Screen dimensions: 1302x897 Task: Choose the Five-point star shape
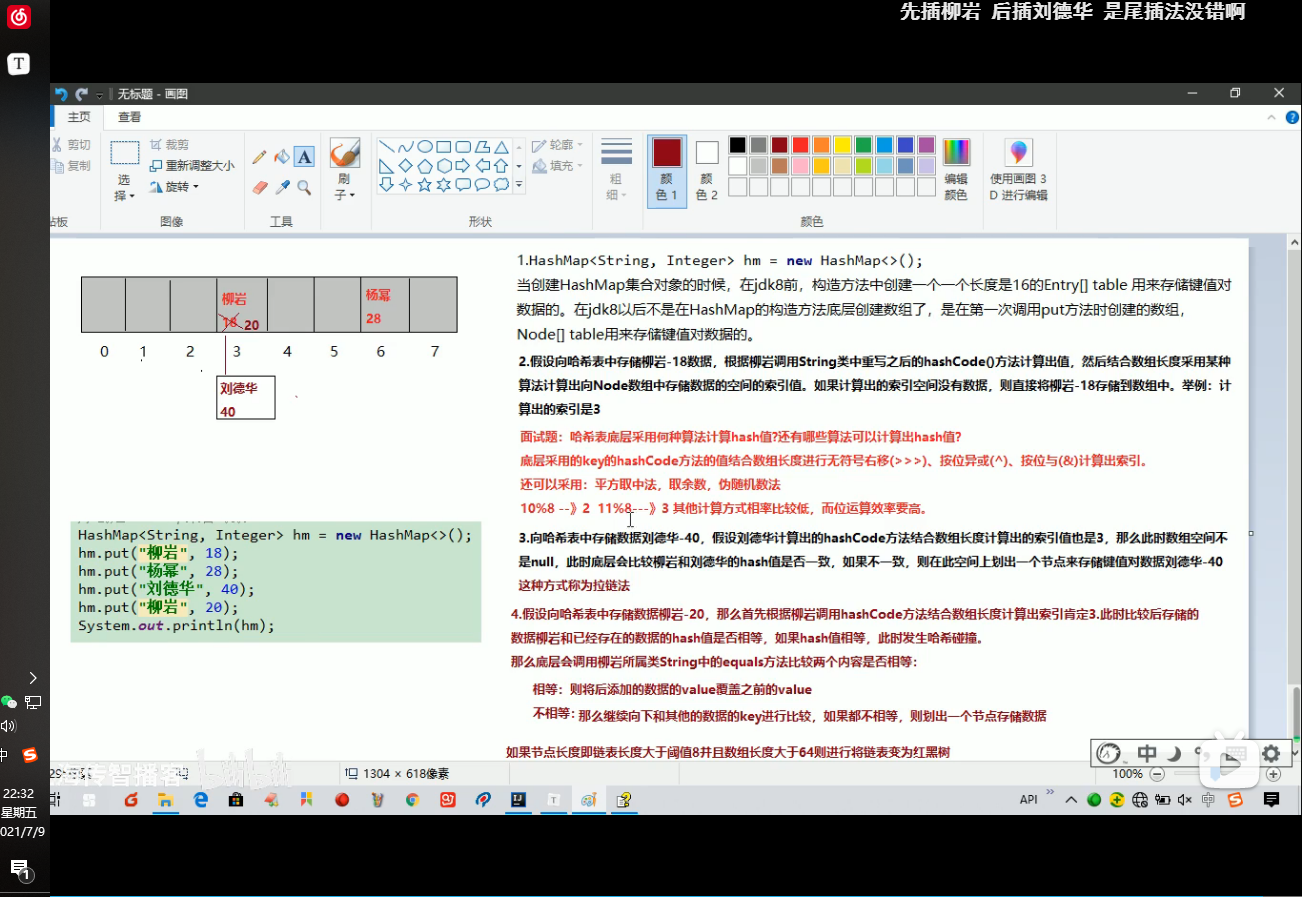click(425, 185)
